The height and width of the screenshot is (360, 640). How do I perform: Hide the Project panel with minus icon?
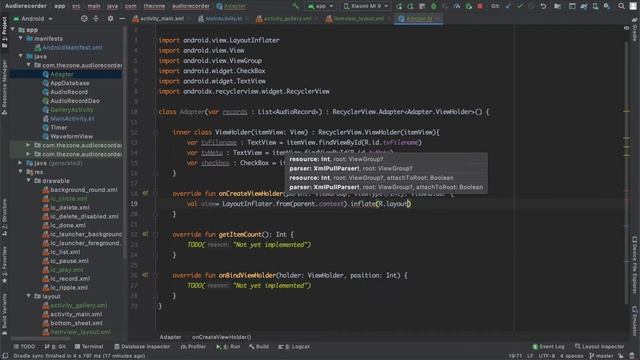click(122, 18)
